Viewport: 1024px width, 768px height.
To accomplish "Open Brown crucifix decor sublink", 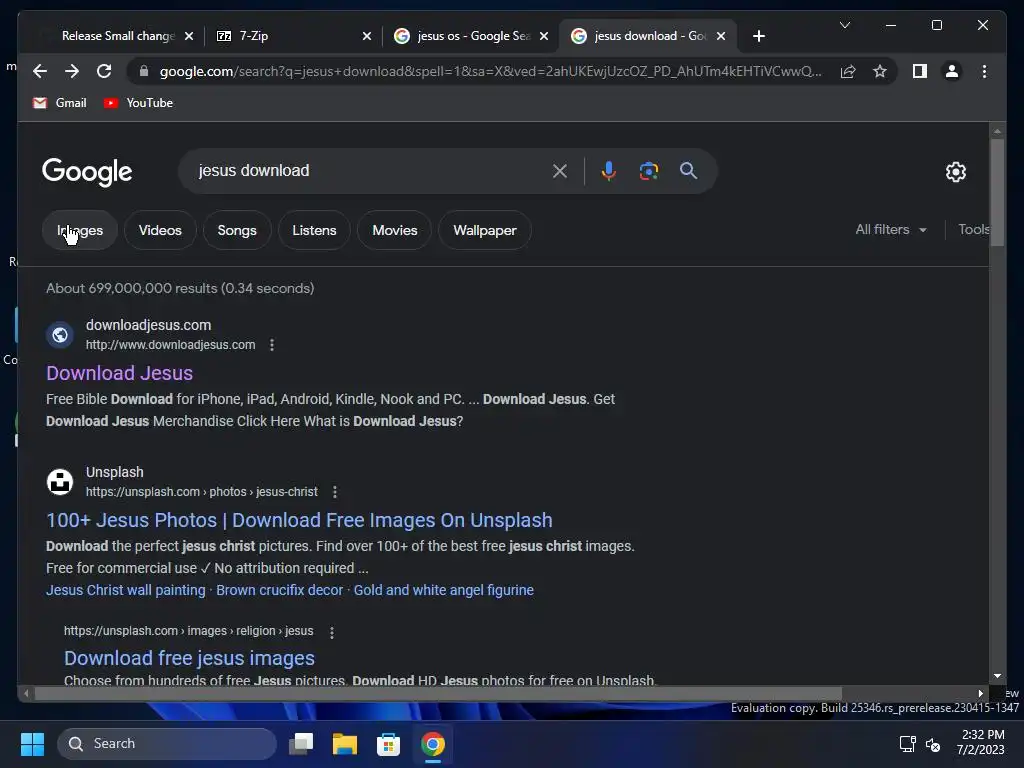I will click(x=280, y=590).
